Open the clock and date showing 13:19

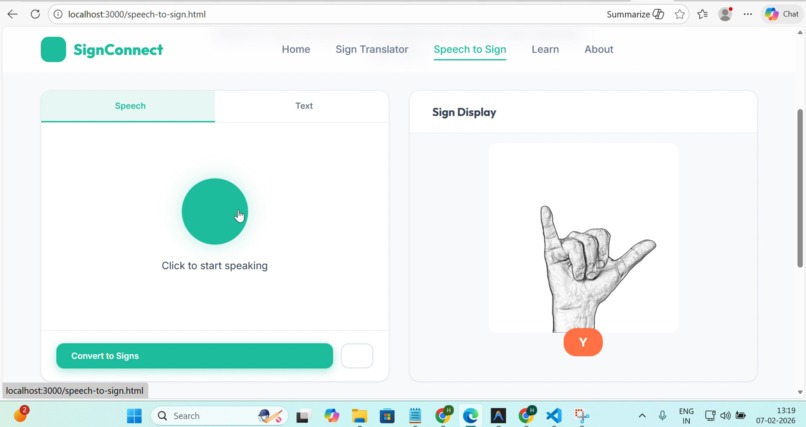pos(775,416)
